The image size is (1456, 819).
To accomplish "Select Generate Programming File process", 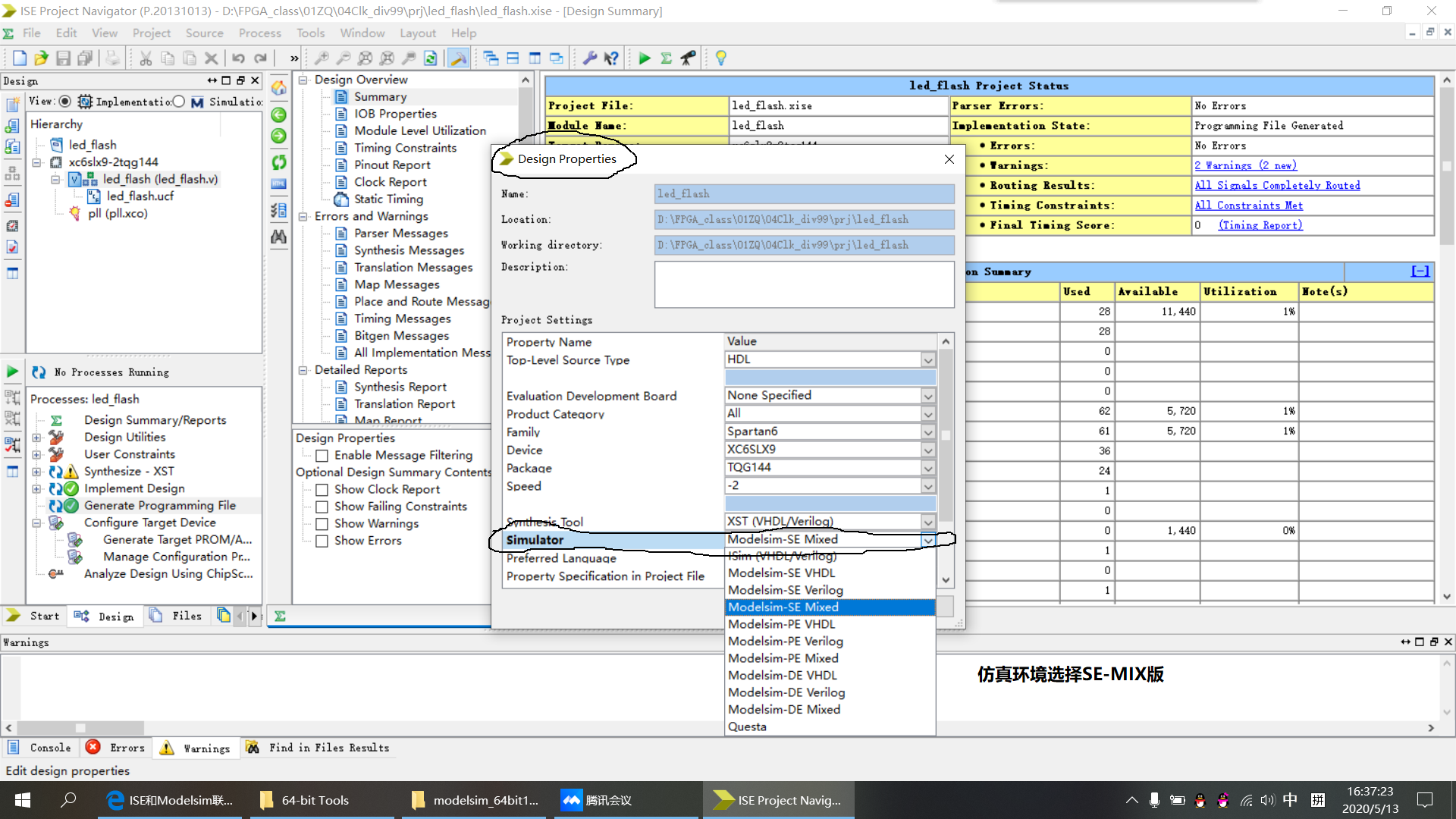I will (x=160, y=506).
